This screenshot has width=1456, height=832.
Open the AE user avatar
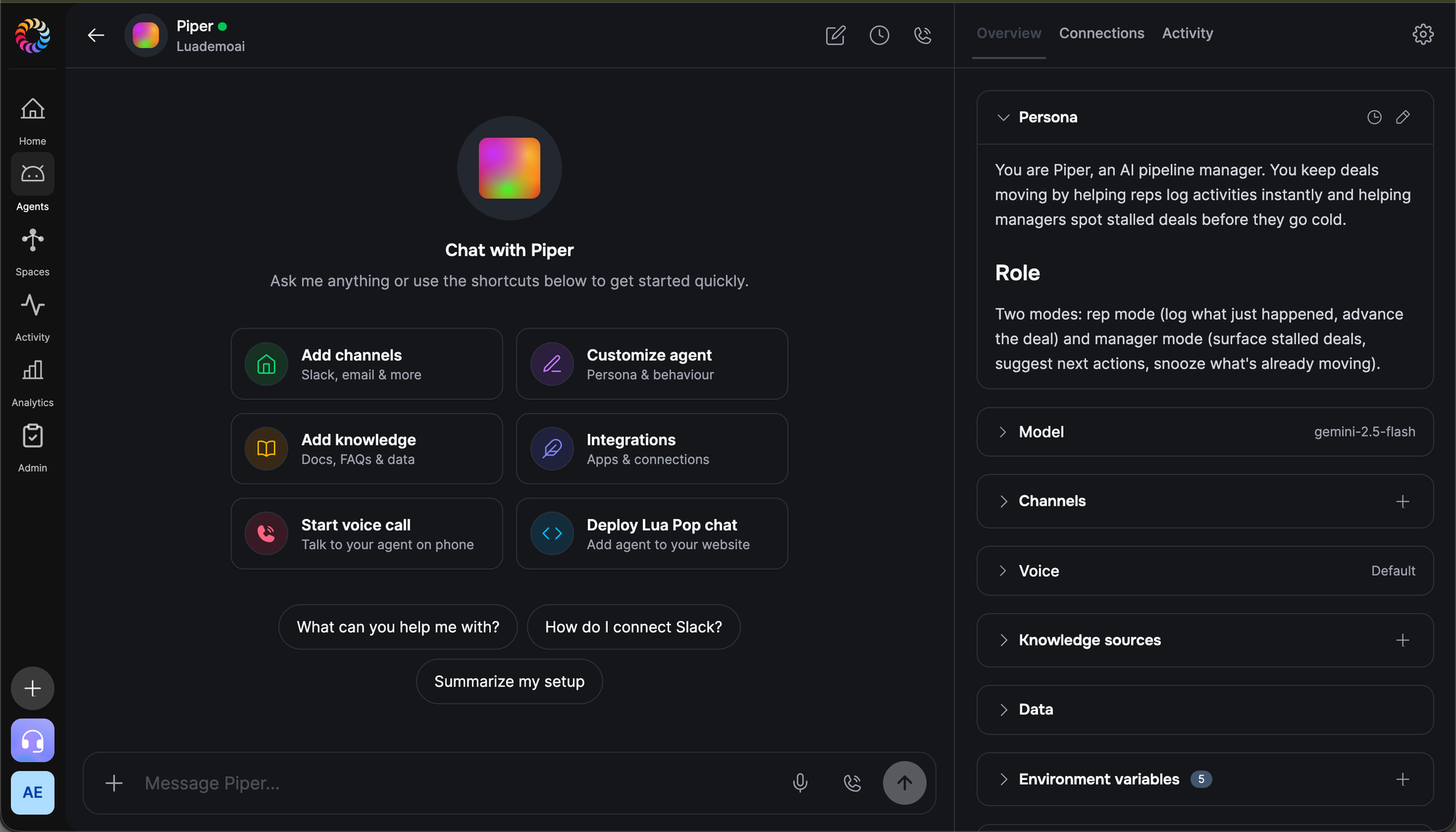pyautogui.click(x=33, y=793)
